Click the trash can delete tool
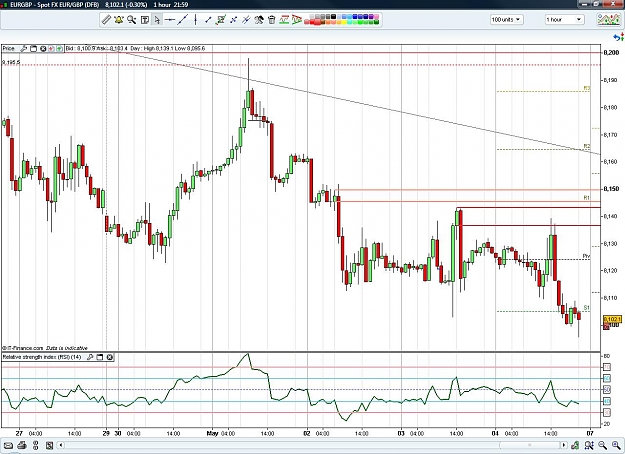Image resolution: width=625 pixels, height=454 pixels. (271, 20)
